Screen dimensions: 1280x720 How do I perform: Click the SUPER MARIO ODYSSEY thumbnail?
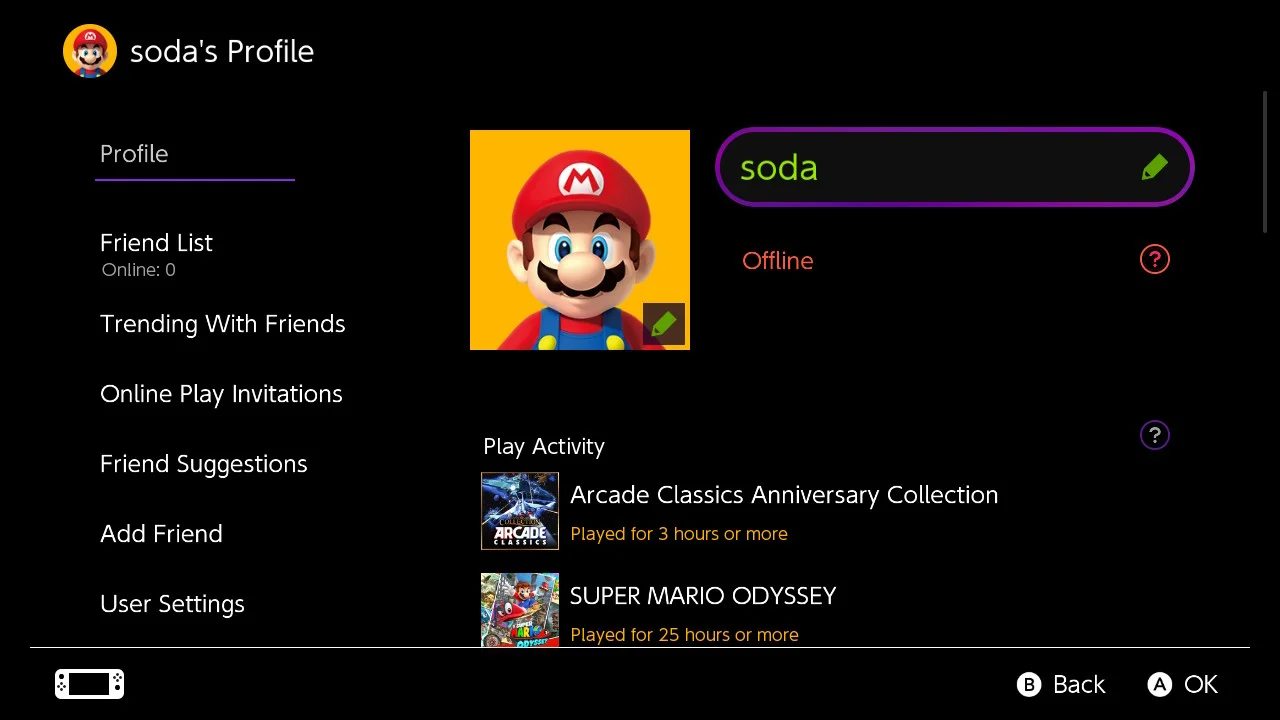pyautogui.click(x=520, y=610)
